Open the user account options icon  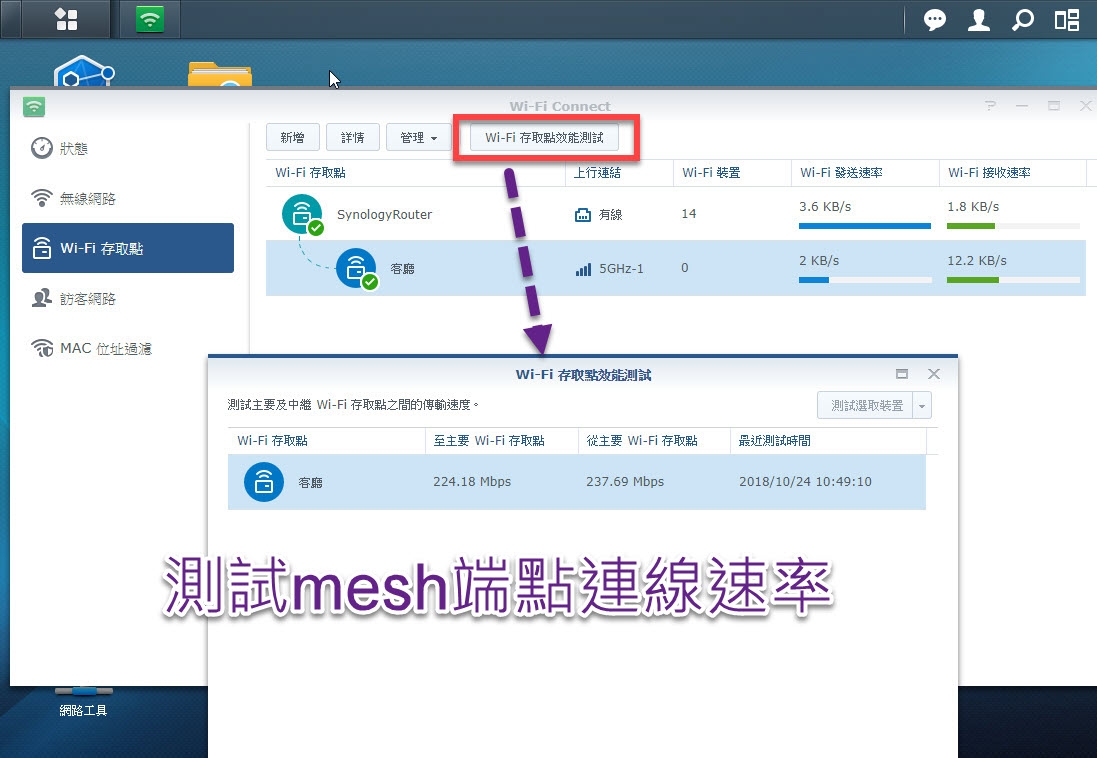pyautogui.click(x=979, y=20)
